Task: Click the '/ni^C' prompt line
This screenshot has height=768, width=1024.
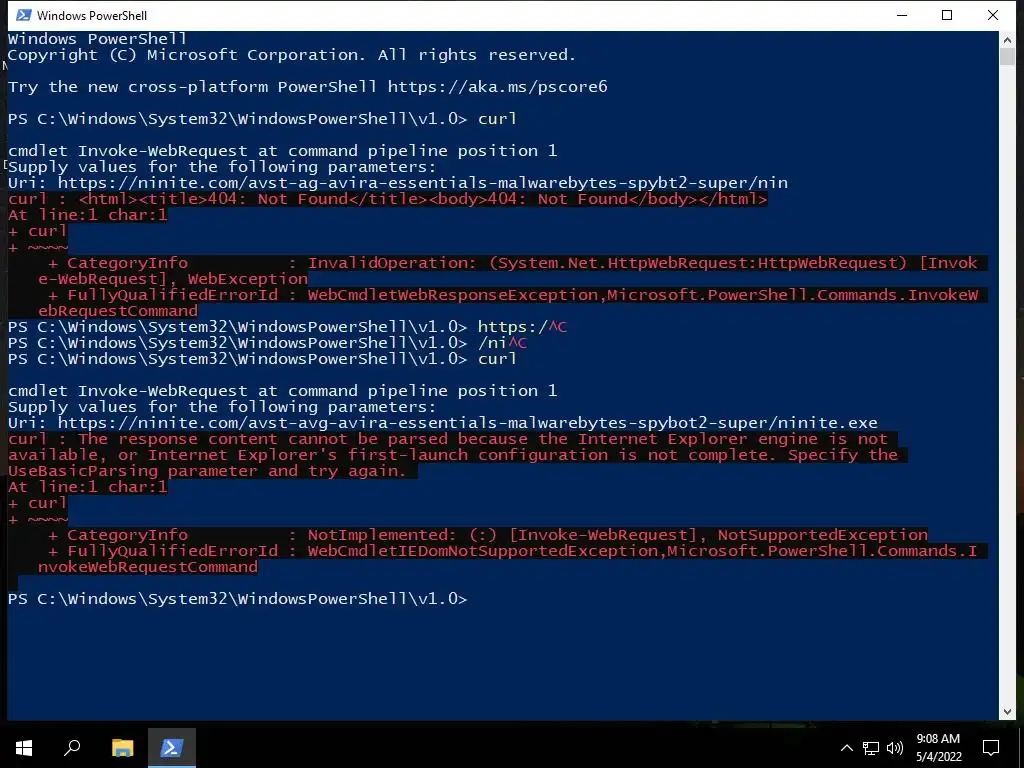Action: click(x=267, y=343)
